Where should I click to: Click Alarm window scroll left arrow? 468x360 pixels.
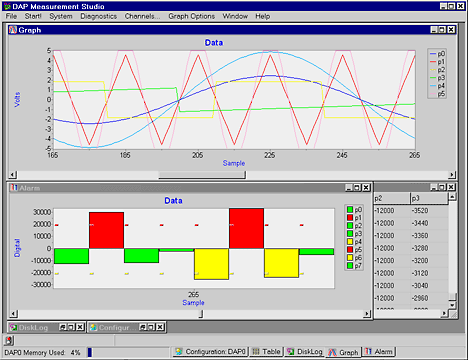click(x=13, y=314)
